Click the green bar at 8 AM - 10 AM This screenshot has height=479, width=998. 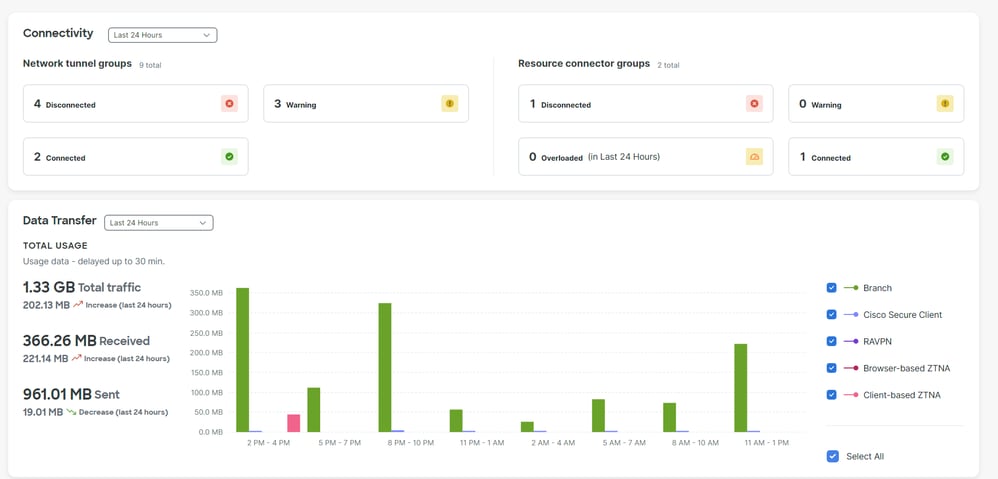point(670,417)
